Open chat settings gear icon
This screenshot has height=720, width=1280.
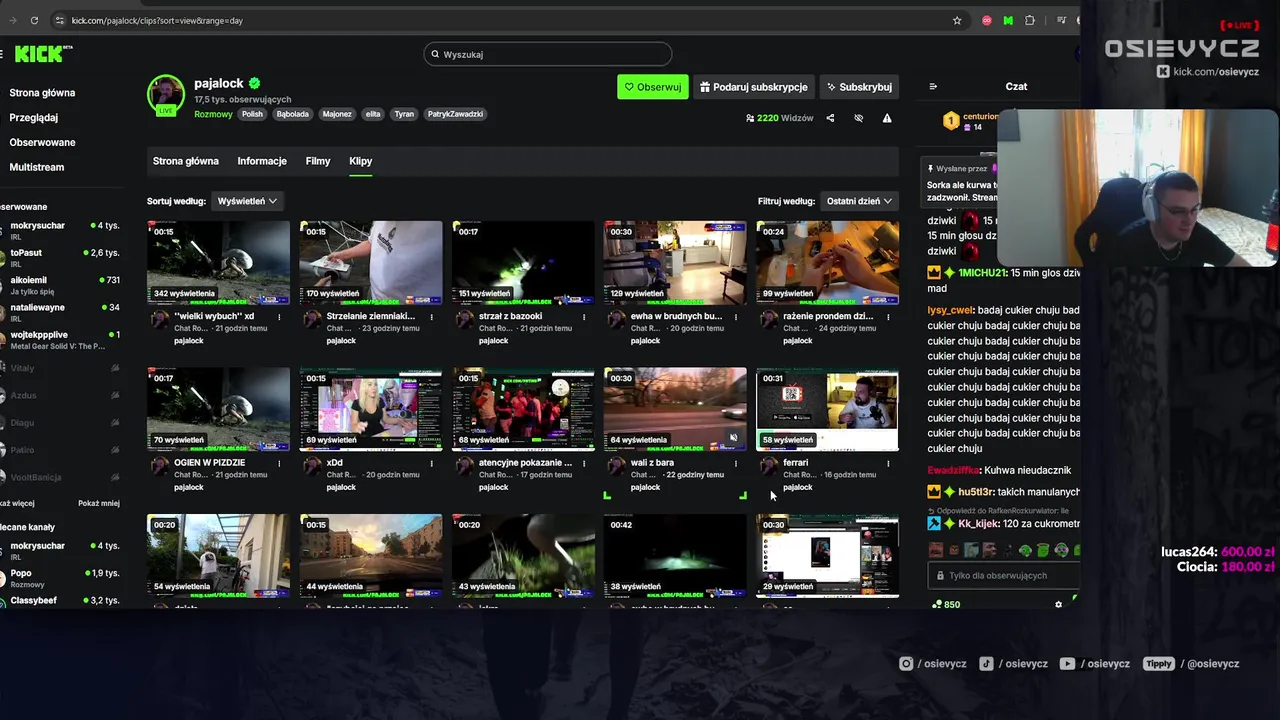pos(1059,604)
